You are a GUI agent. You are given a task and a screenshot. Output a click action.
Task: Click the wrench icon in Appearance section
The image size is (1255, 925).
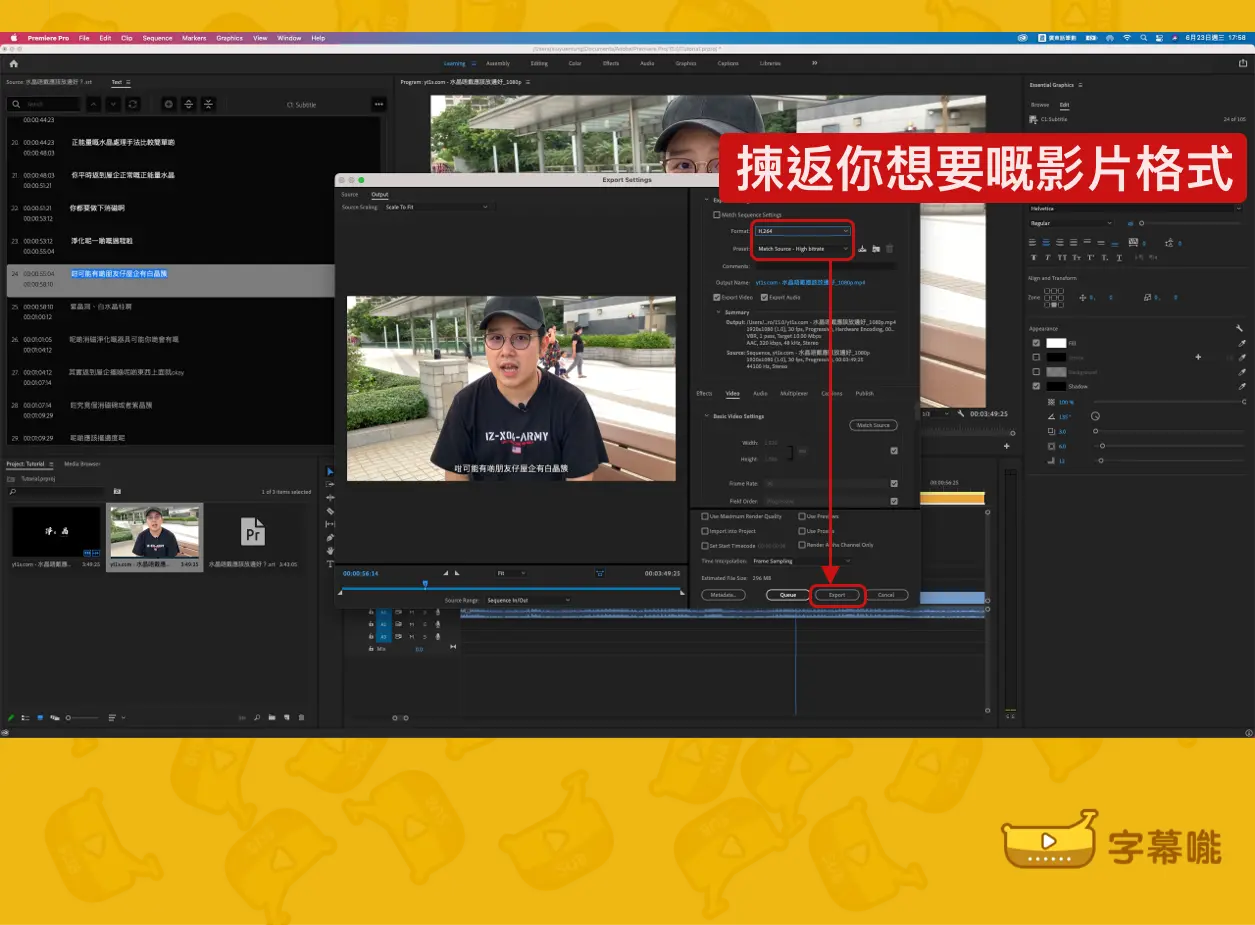click(x=1239, y=328)
